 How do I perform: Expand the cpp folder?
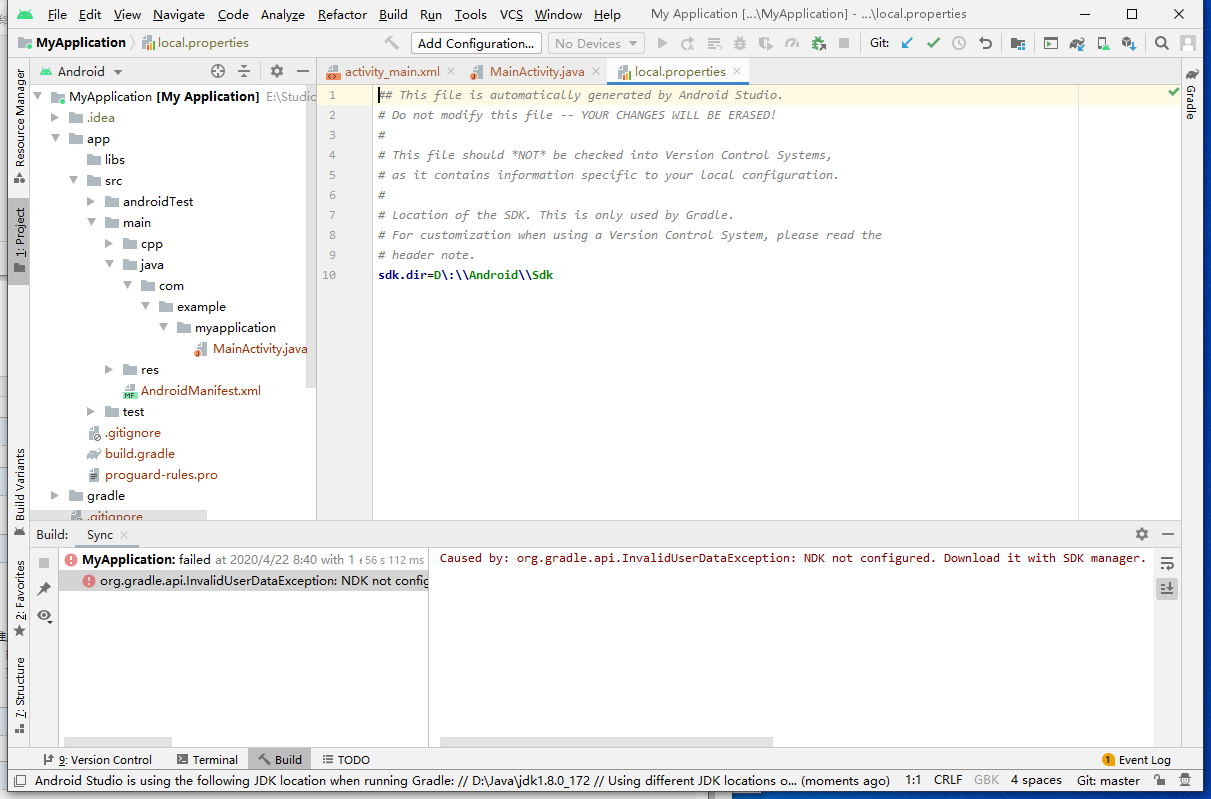pos(110,244)
